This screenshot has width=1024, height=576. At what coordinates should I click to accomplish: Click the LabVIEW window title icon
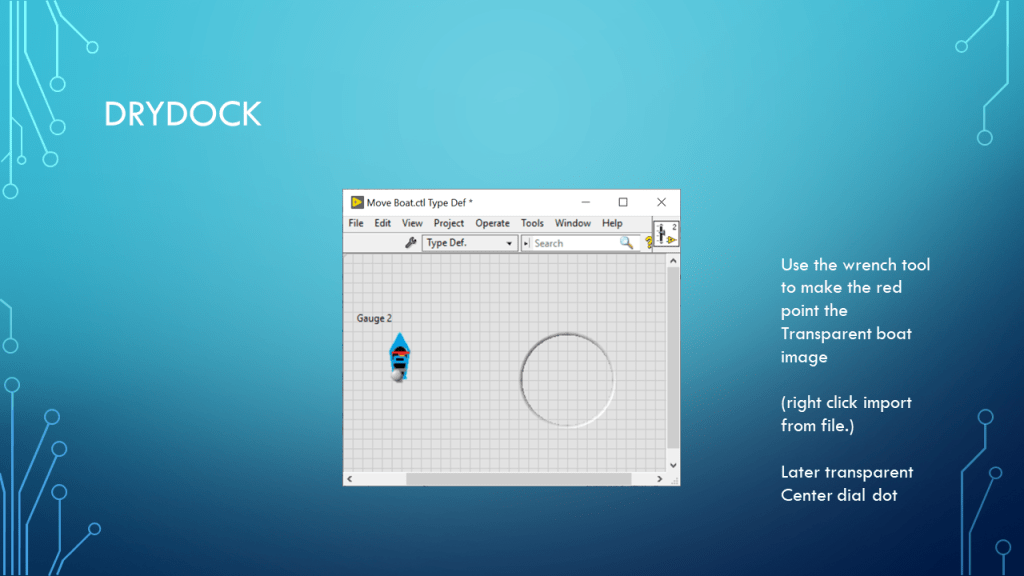(356, 202)
